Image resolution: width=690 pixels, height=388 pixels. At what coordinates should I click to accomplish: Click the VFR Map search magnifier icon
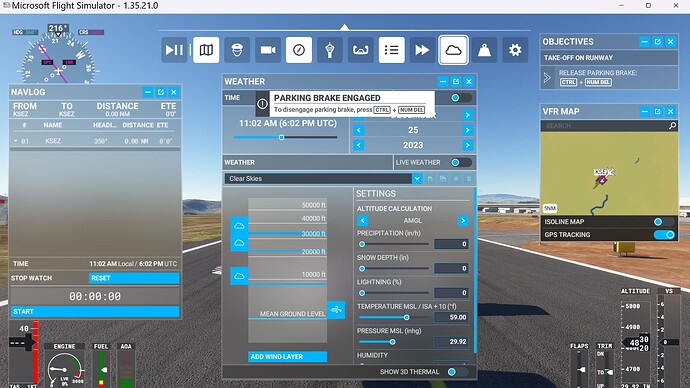click(x=672, y=126)
